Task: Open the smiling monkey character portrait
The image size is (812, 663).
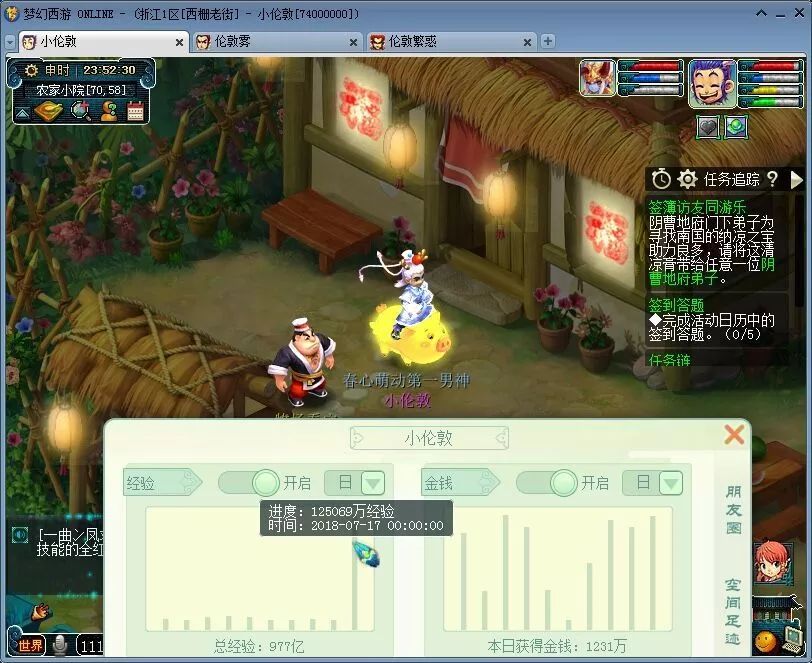Action: tap(712, 83)
